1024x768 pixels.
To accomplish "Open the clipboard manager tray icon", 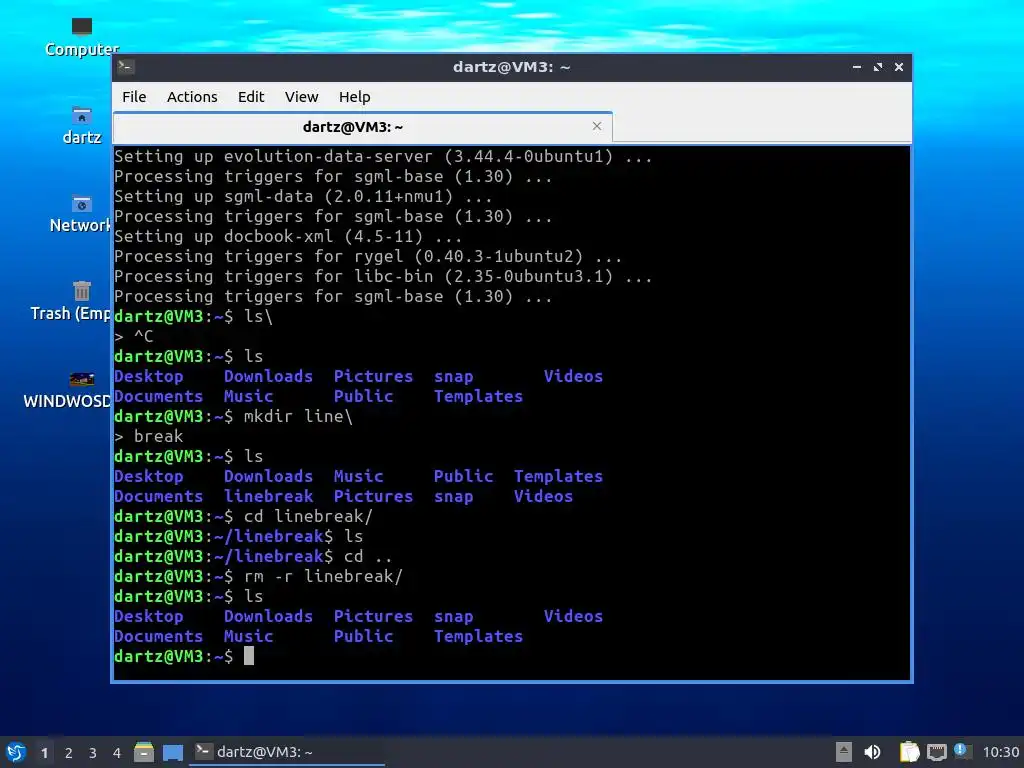I will point(908,752).
